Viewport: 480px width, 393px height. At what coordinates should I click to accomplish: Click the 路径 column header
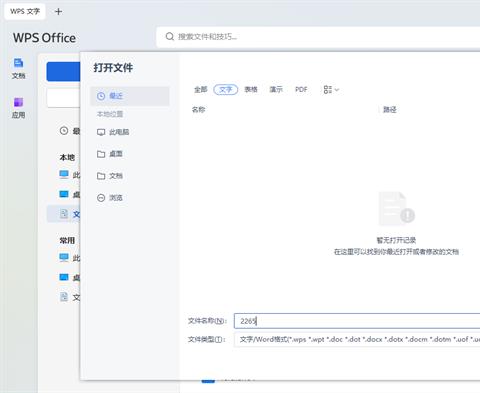tap(390, 109)
